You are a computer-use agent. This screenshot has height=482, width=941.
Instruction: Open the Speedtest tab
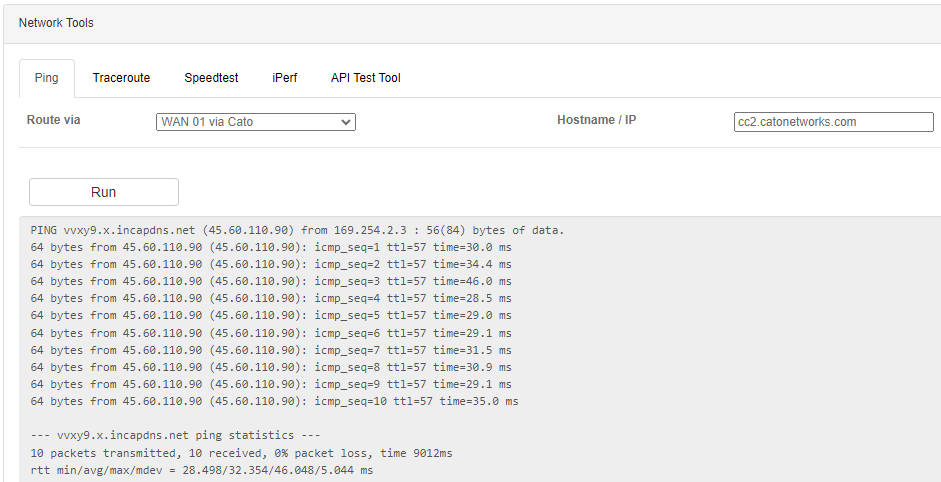point(211,78)
